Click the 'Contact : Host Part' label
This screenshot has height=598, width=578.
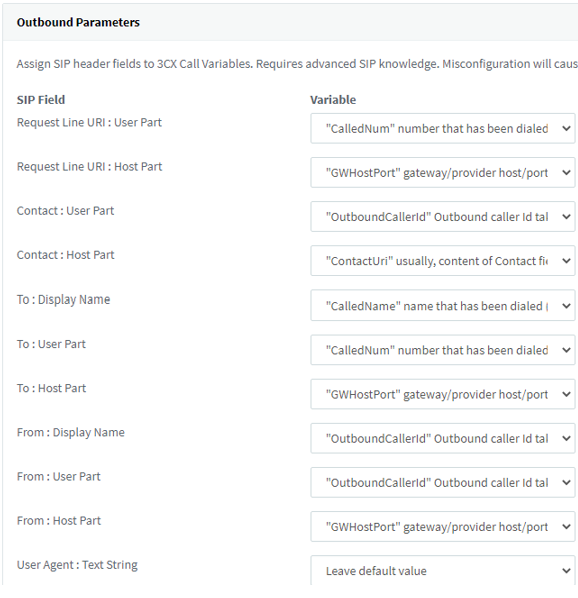[66, 255]
